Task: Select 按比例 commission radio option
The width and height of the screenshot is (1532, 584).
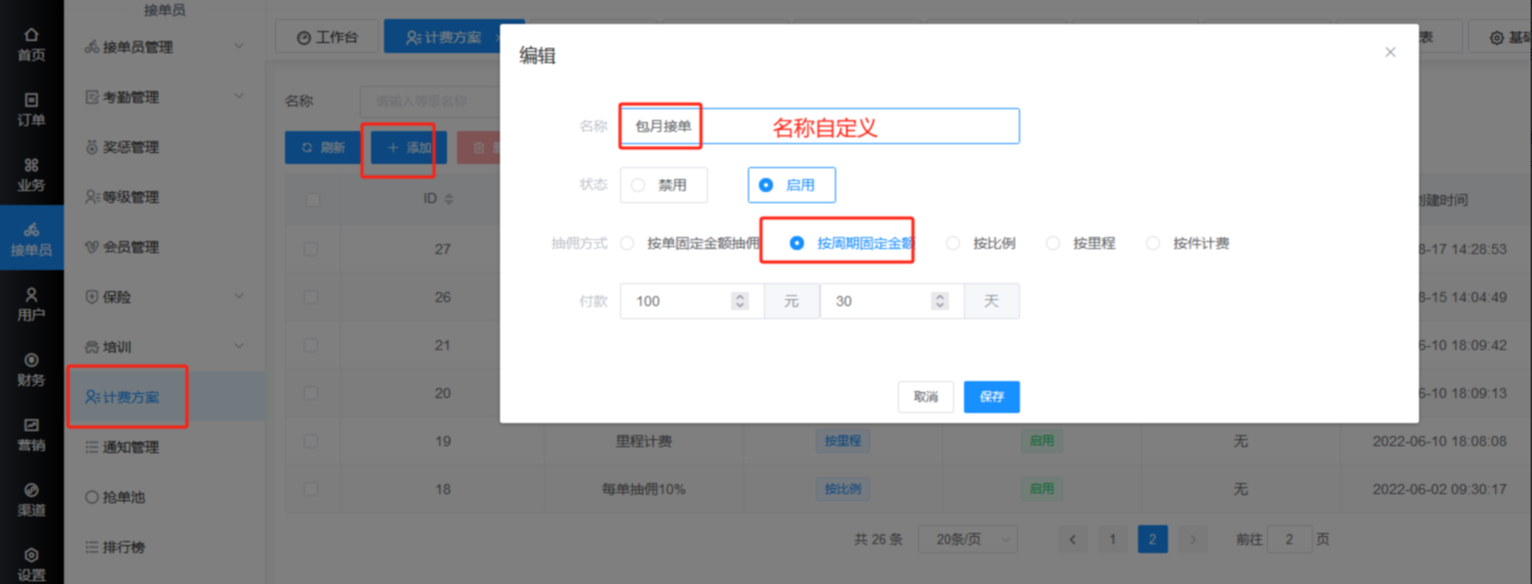Action: tap(953, 243)
